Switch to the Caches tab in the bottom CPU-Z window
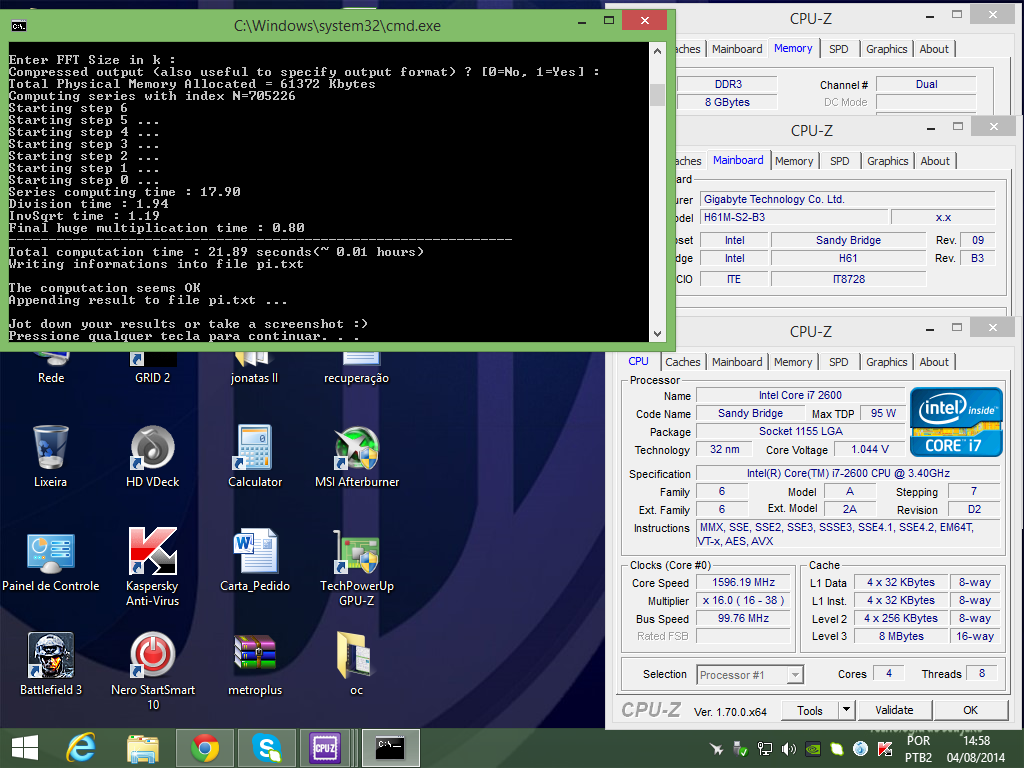This screenshot has width=1024, height=768. (682, 362)
